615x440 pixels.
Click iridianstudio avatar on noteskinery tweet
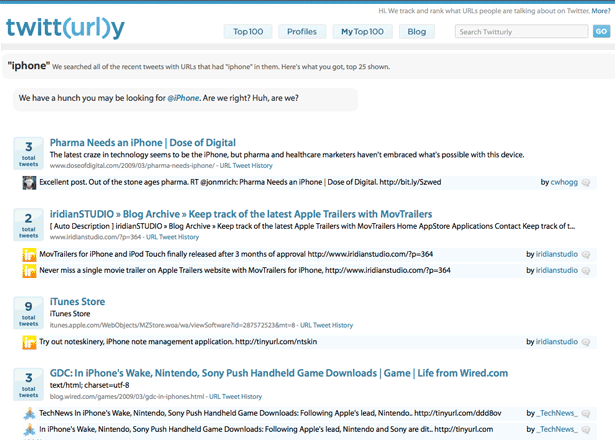pos(29,342)
